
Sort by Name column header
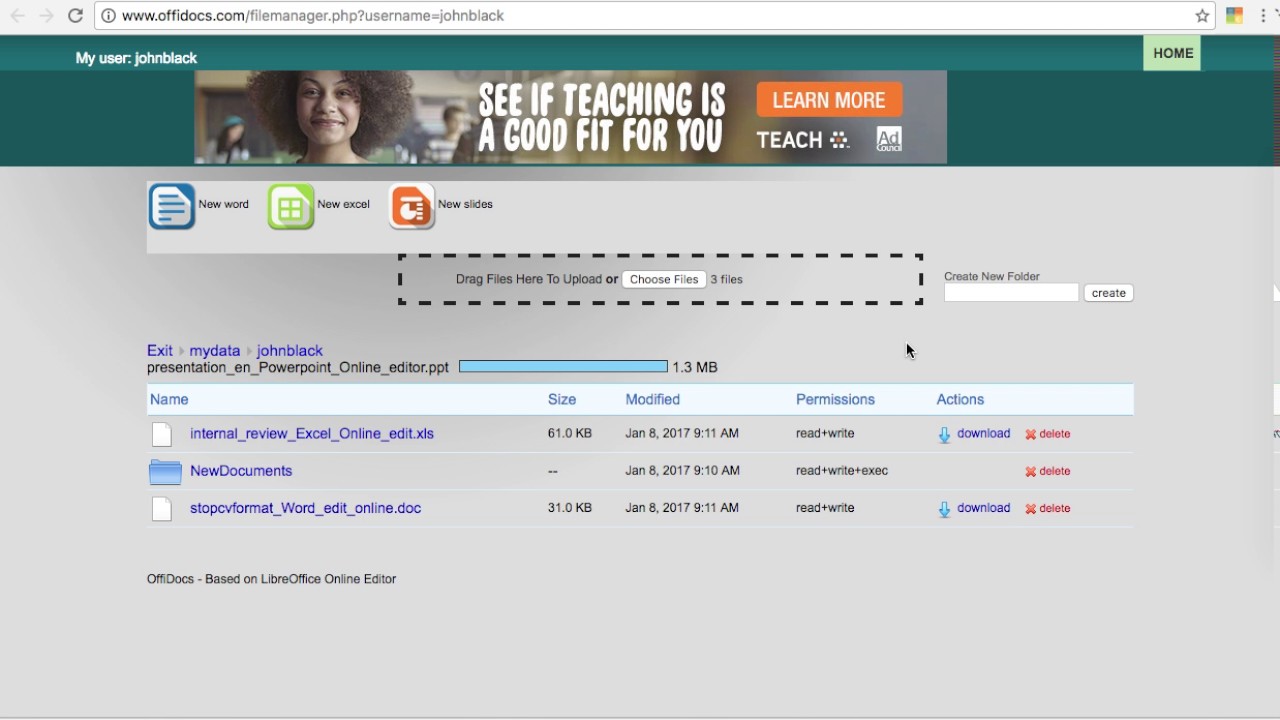(x=169, y=399)
